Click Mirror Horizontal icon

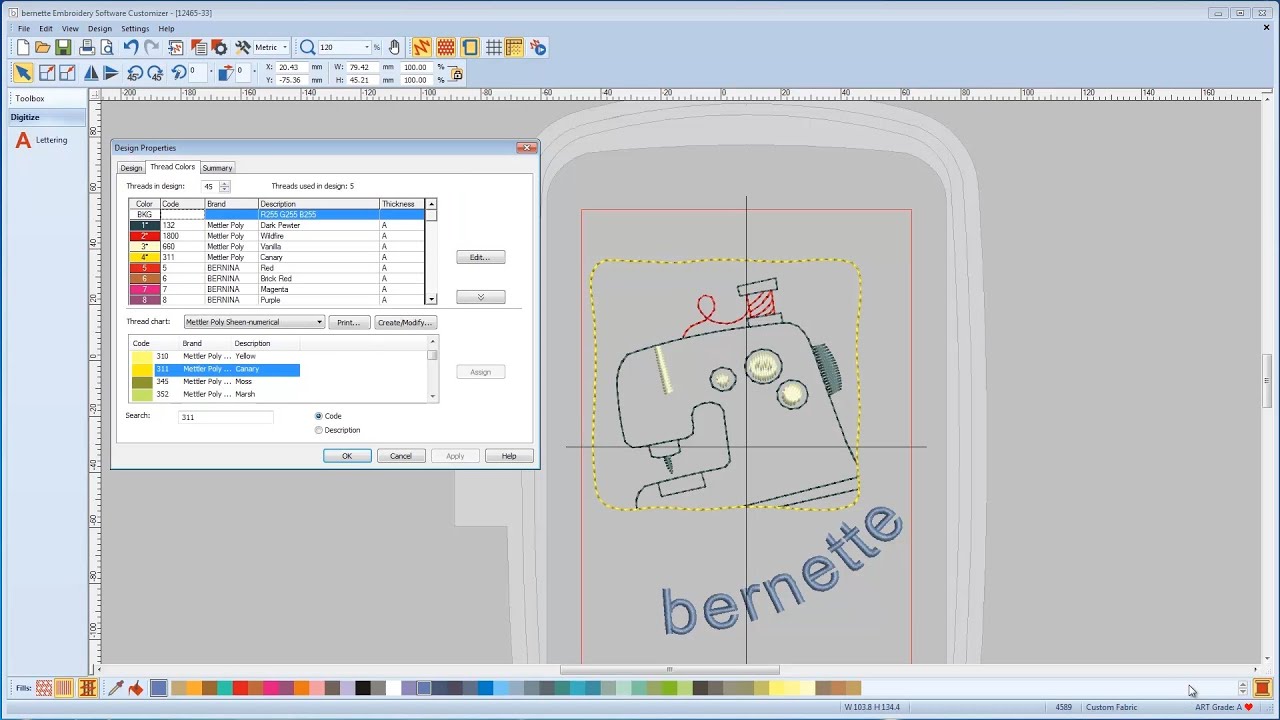91,72
